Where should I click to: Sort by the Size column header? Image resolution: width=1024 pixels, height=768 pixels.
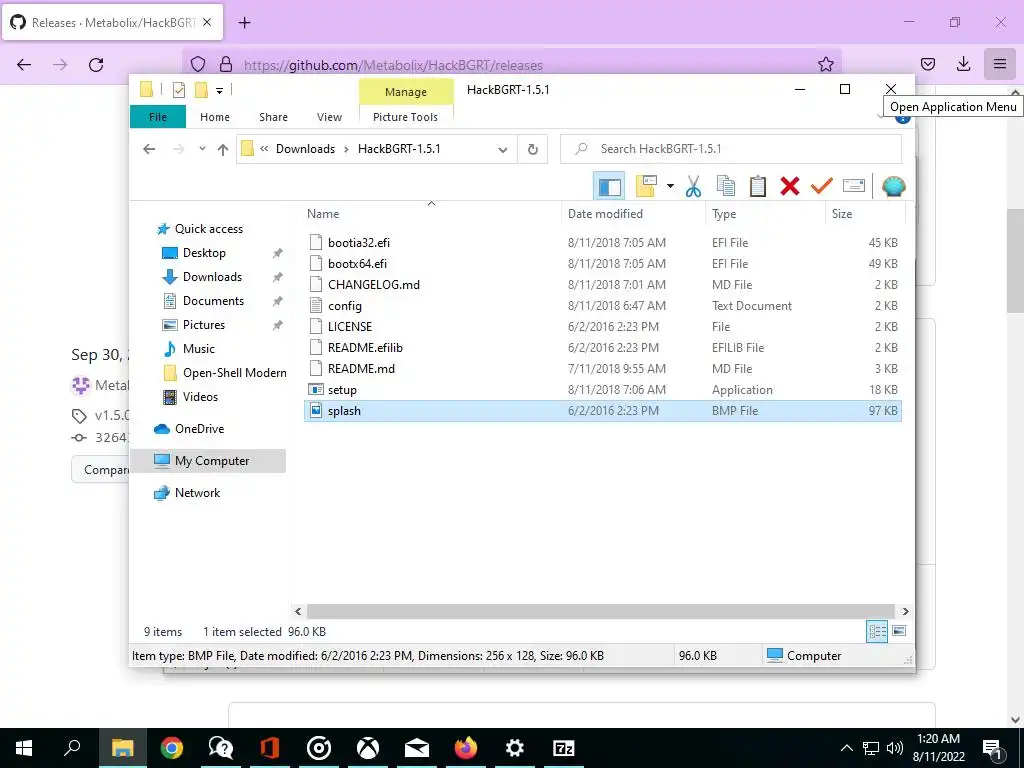point(864,214)
